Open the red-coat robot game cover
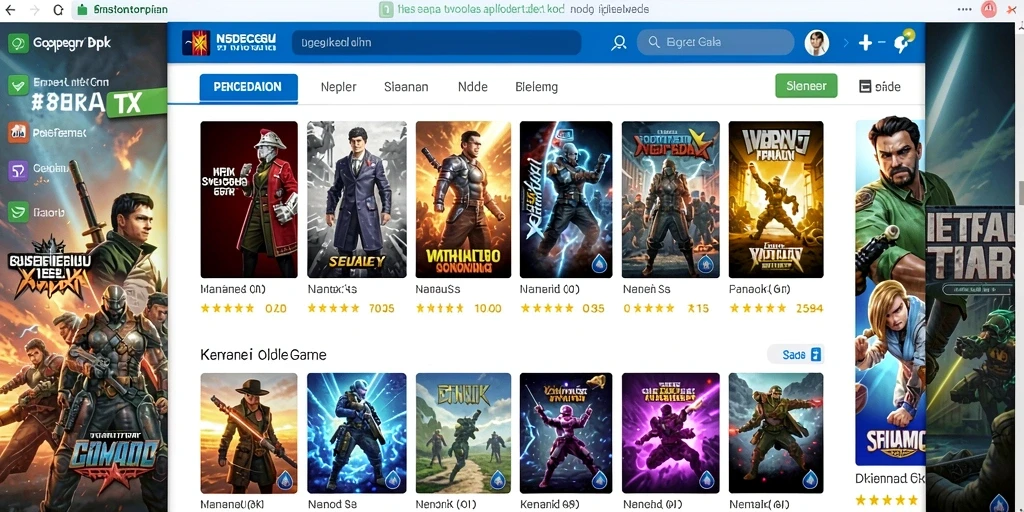 tap(249, 199)
